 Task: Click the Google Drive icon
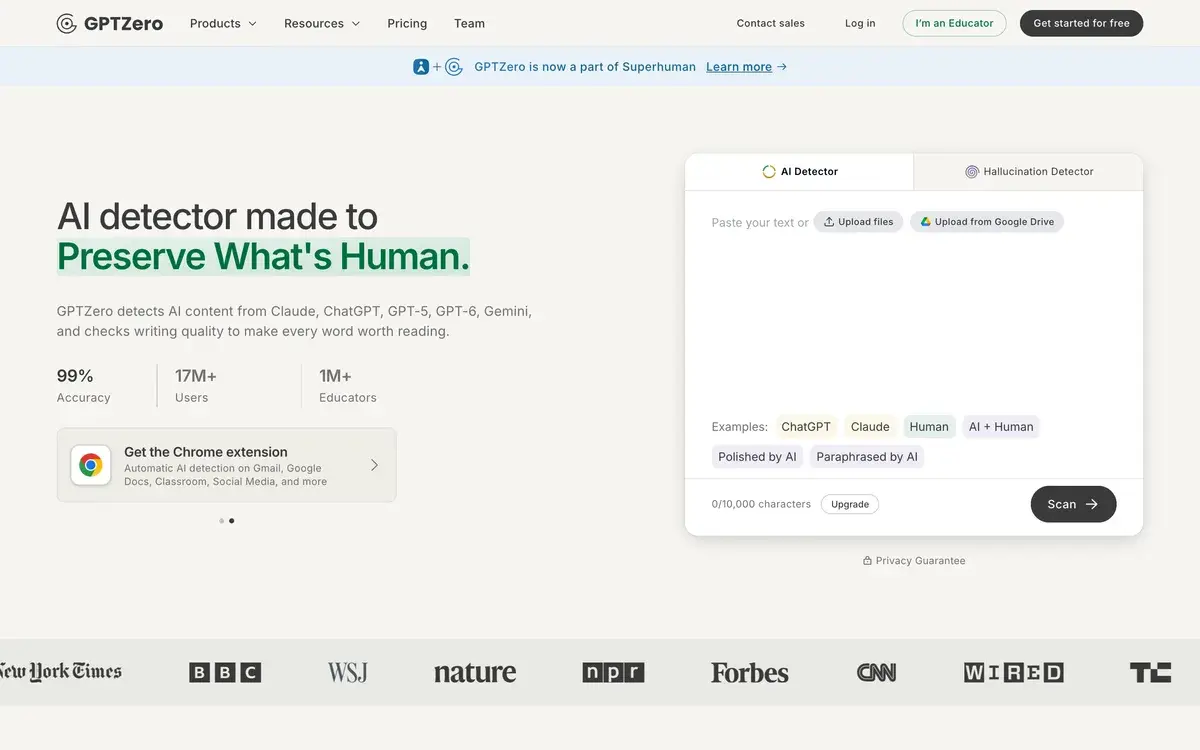[926, 222]
